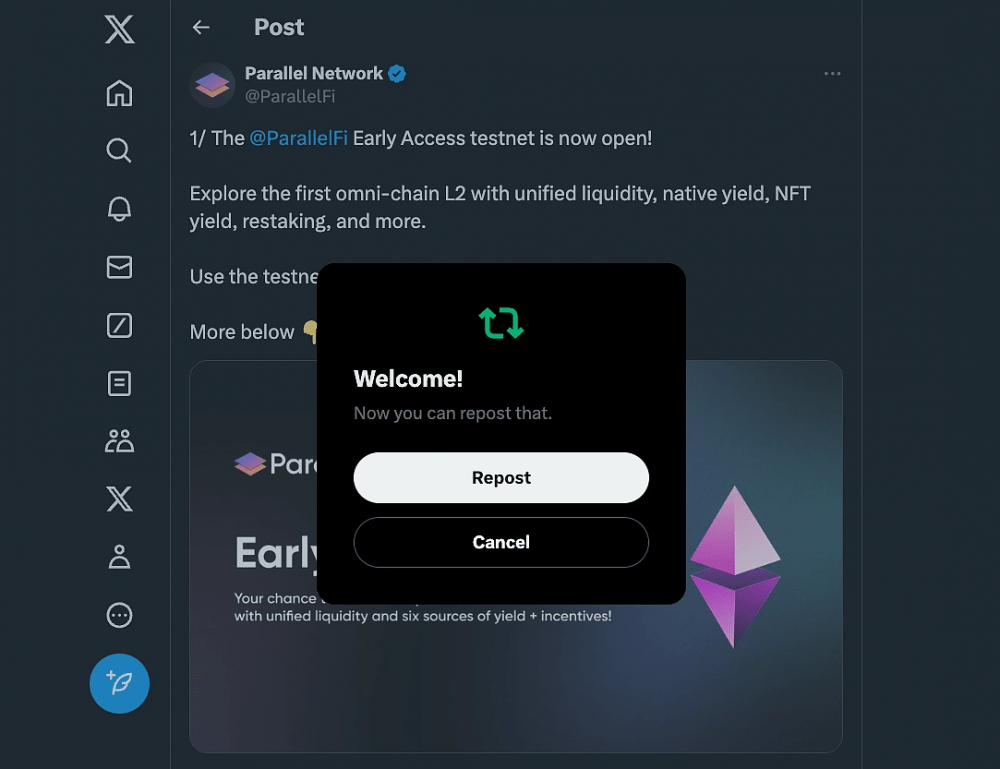
Task: Go to Home via house icon
Action: pos(119,93)
